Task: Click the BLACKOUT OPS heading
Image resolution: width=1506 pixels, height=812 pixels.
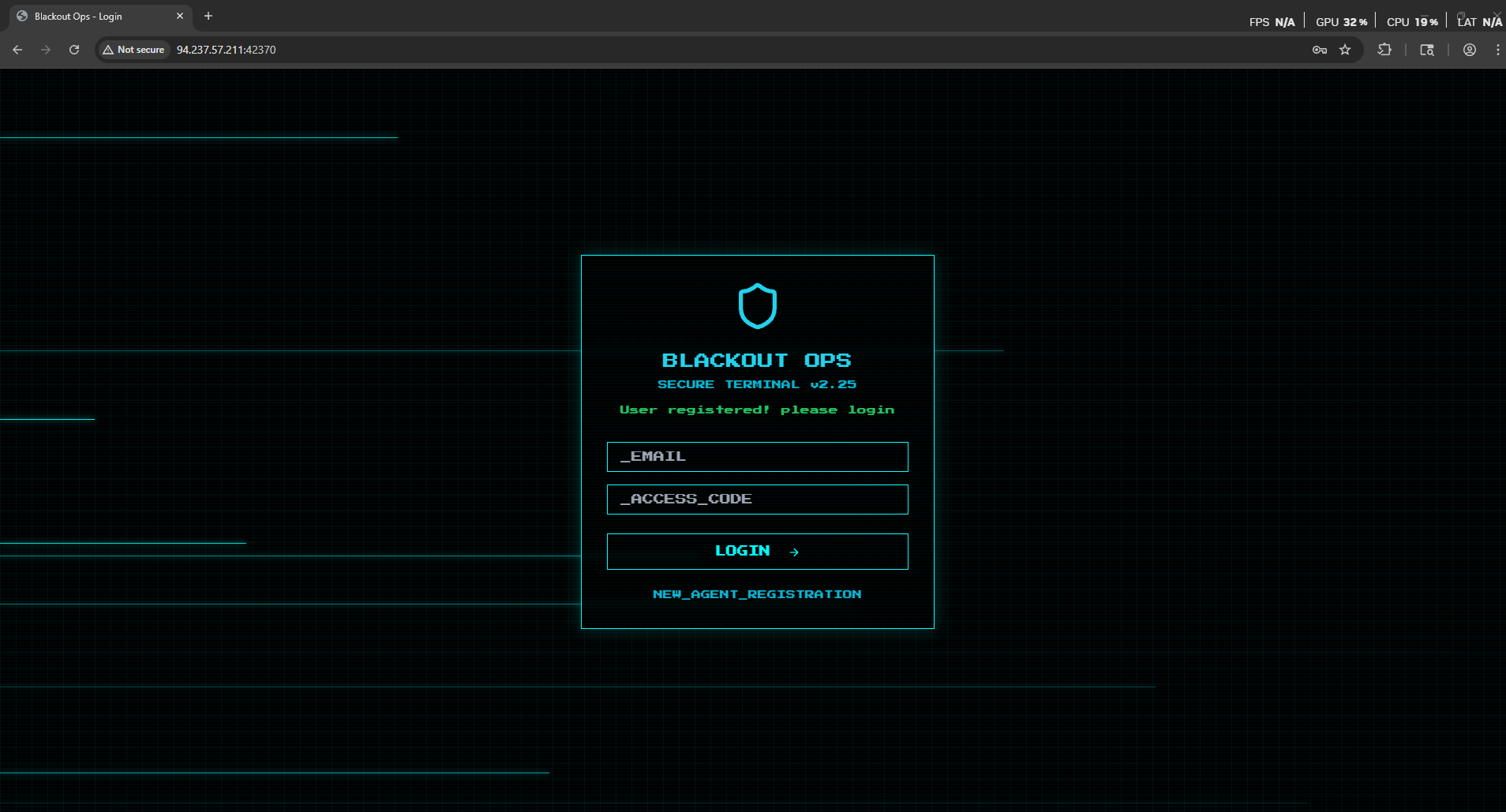Action: (x=757, y=361)
